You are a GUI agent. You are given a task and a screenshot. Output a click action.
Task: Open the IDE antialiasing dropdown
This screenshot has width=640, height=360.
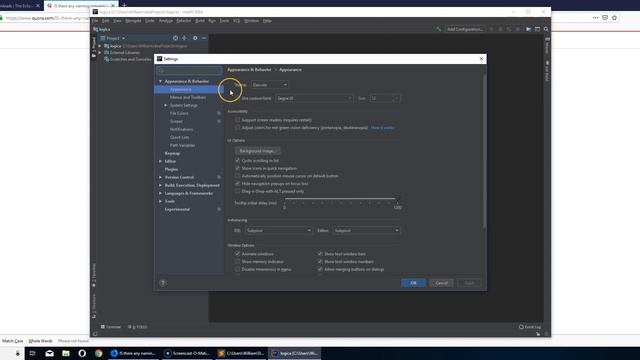point(279,231)
